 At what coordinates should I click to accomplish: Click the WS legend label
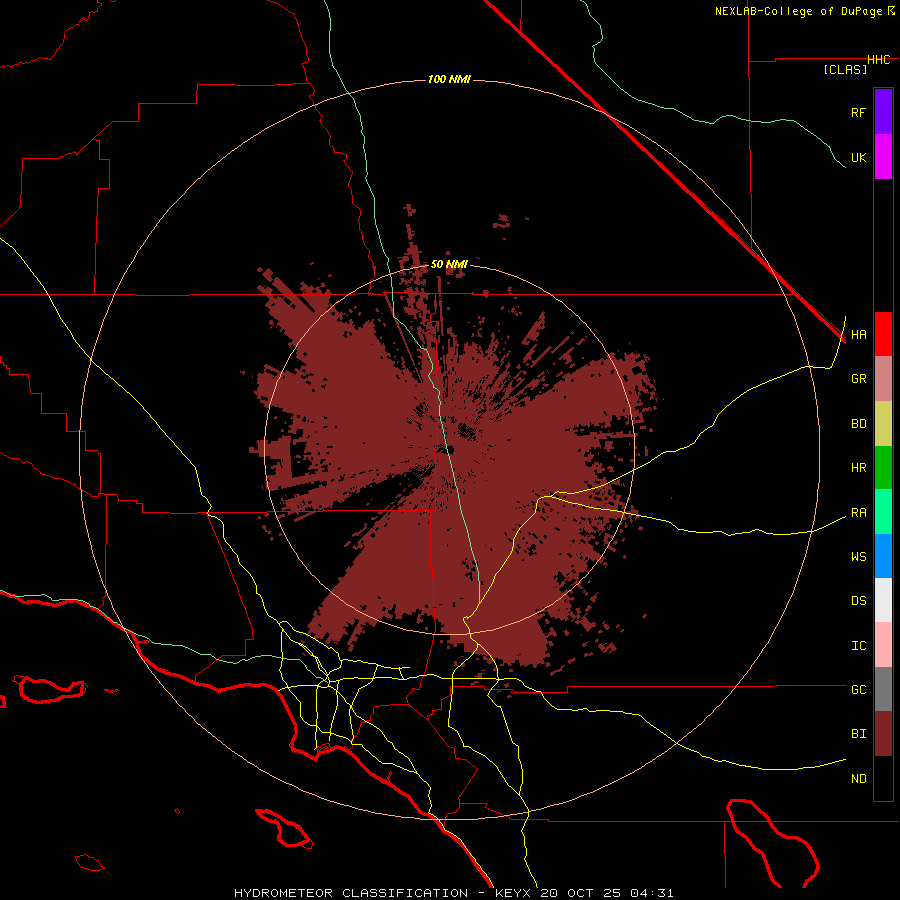tap(859, 556)
